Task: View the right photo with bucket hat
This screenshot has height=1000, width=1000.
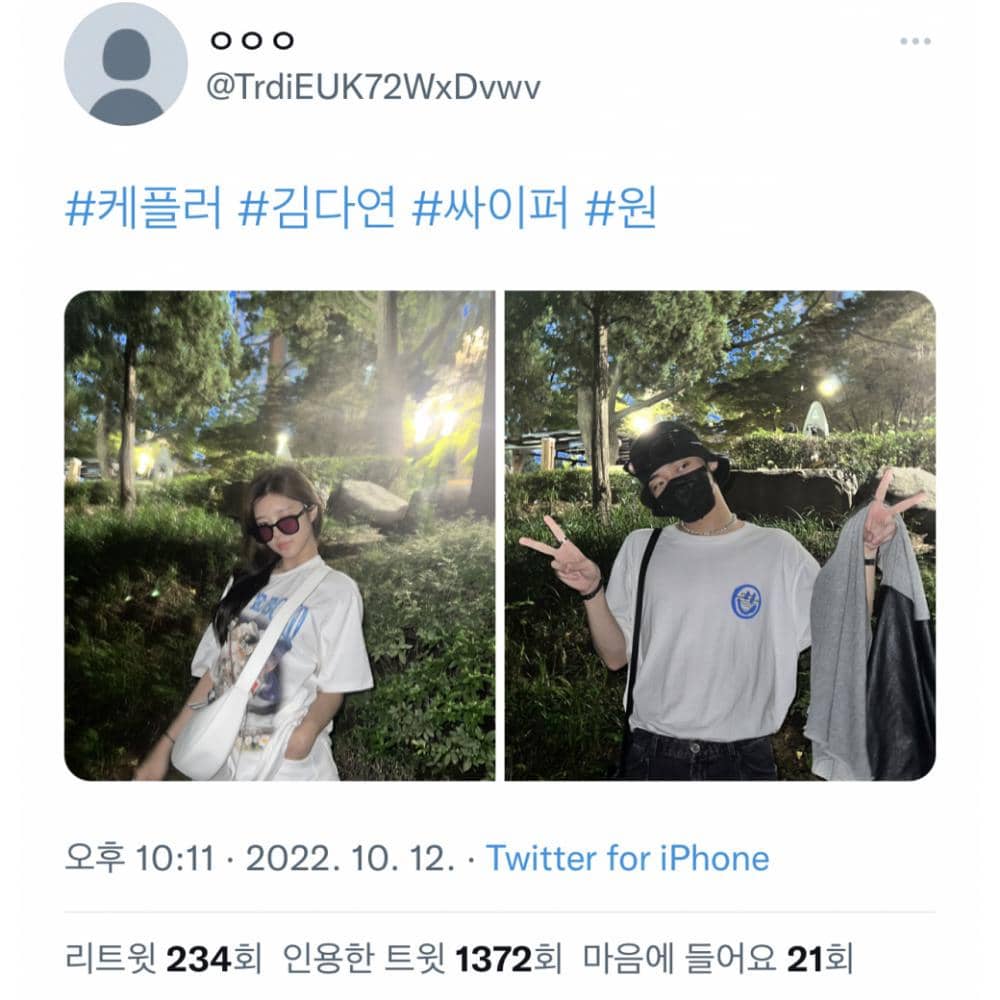Action: (720, 535)
